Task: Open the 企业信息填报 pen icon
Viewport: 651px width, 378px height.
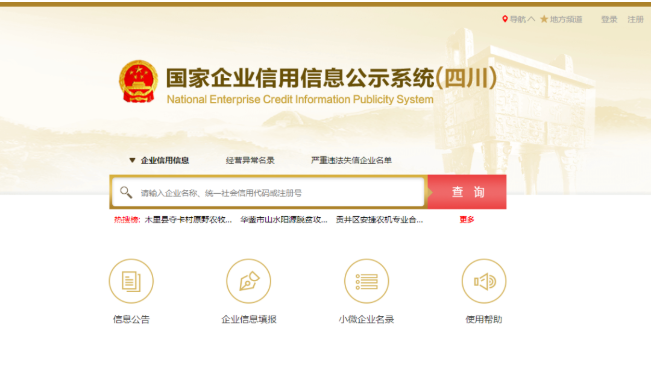Action: (x=249, y=281)
